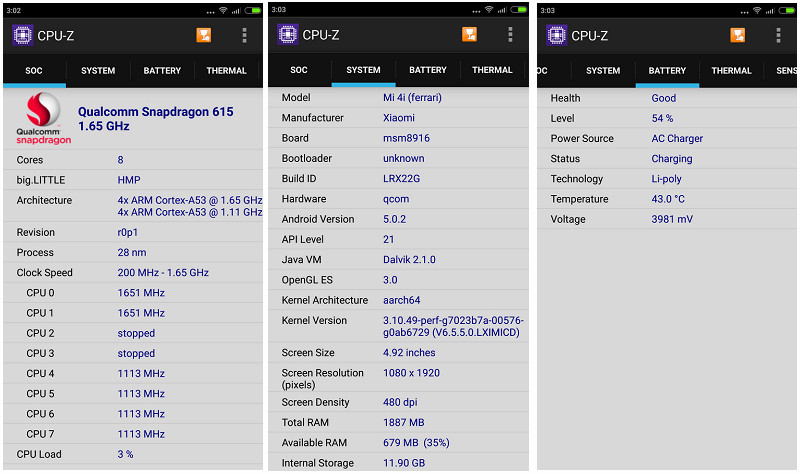
Task: Click the Qualcomm Snapdragon 615 heading
Action: click(x=156, y=118)
